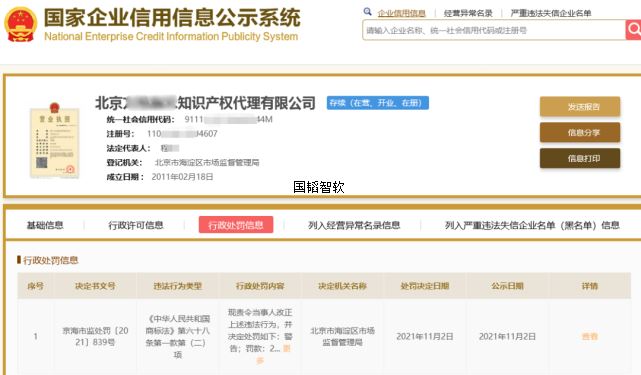Image resolution: width=641 pixels, height=375 pixels.
Task: Click the national emblem logo
Action: (20, 24)
